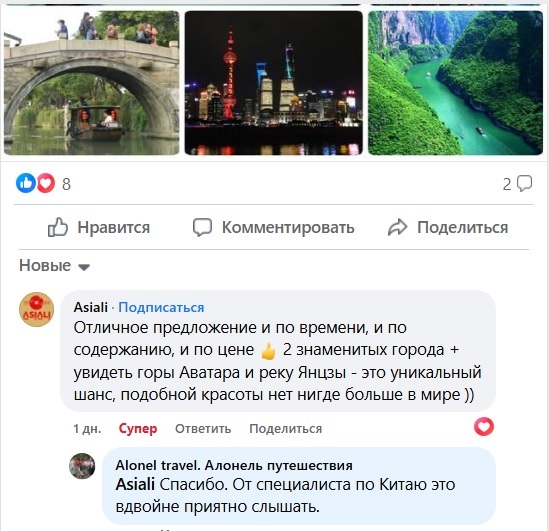Open the Asiali commenter name link
Screen dimensions: 549x531
pyautogui.click(x=91, y=307)
